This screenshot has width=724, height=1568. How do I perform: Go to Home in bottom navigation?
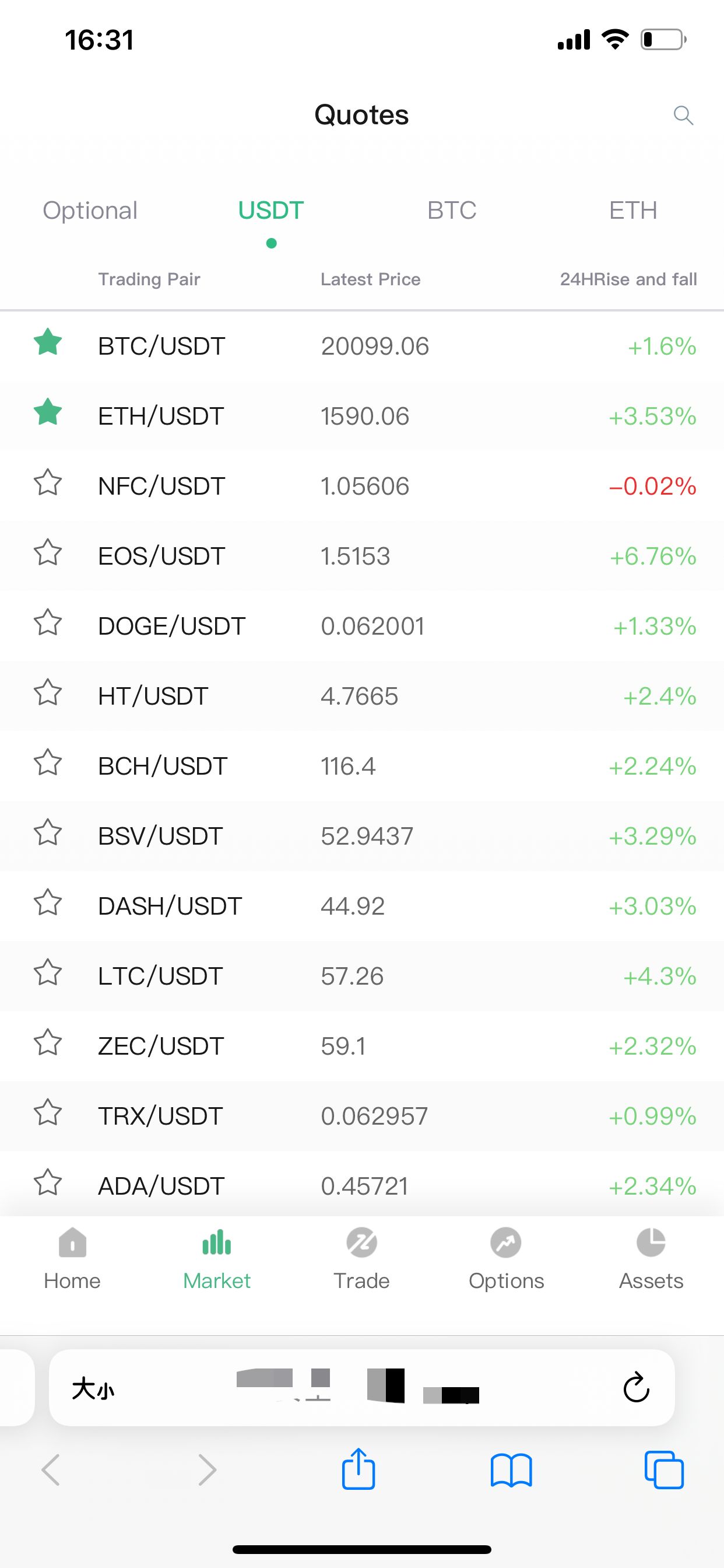tap(72, 1258)
